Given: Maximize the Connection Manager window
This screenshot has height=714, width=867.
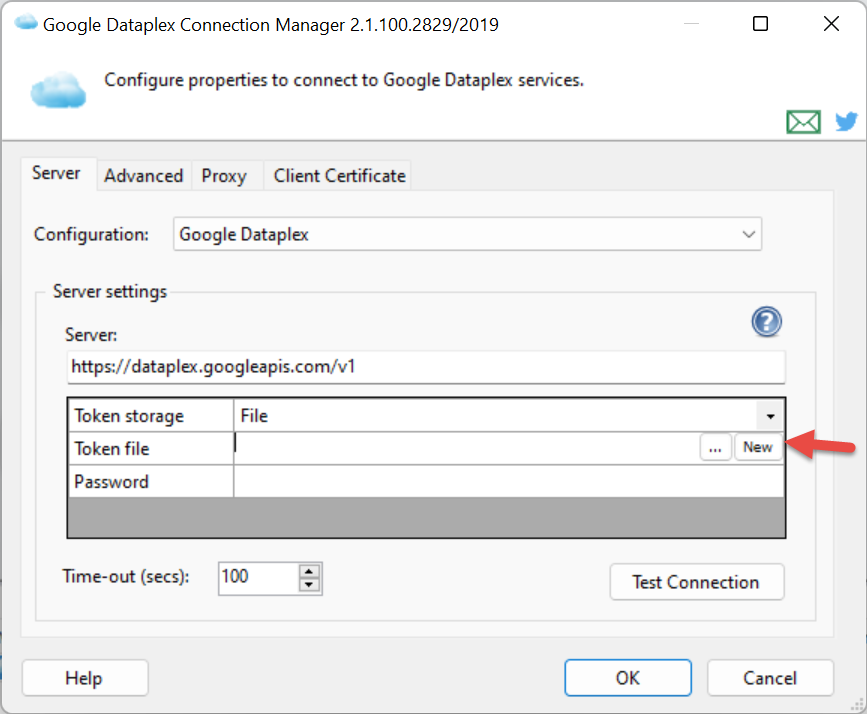Looking at the screenshot, I should [x=761, y=24].
